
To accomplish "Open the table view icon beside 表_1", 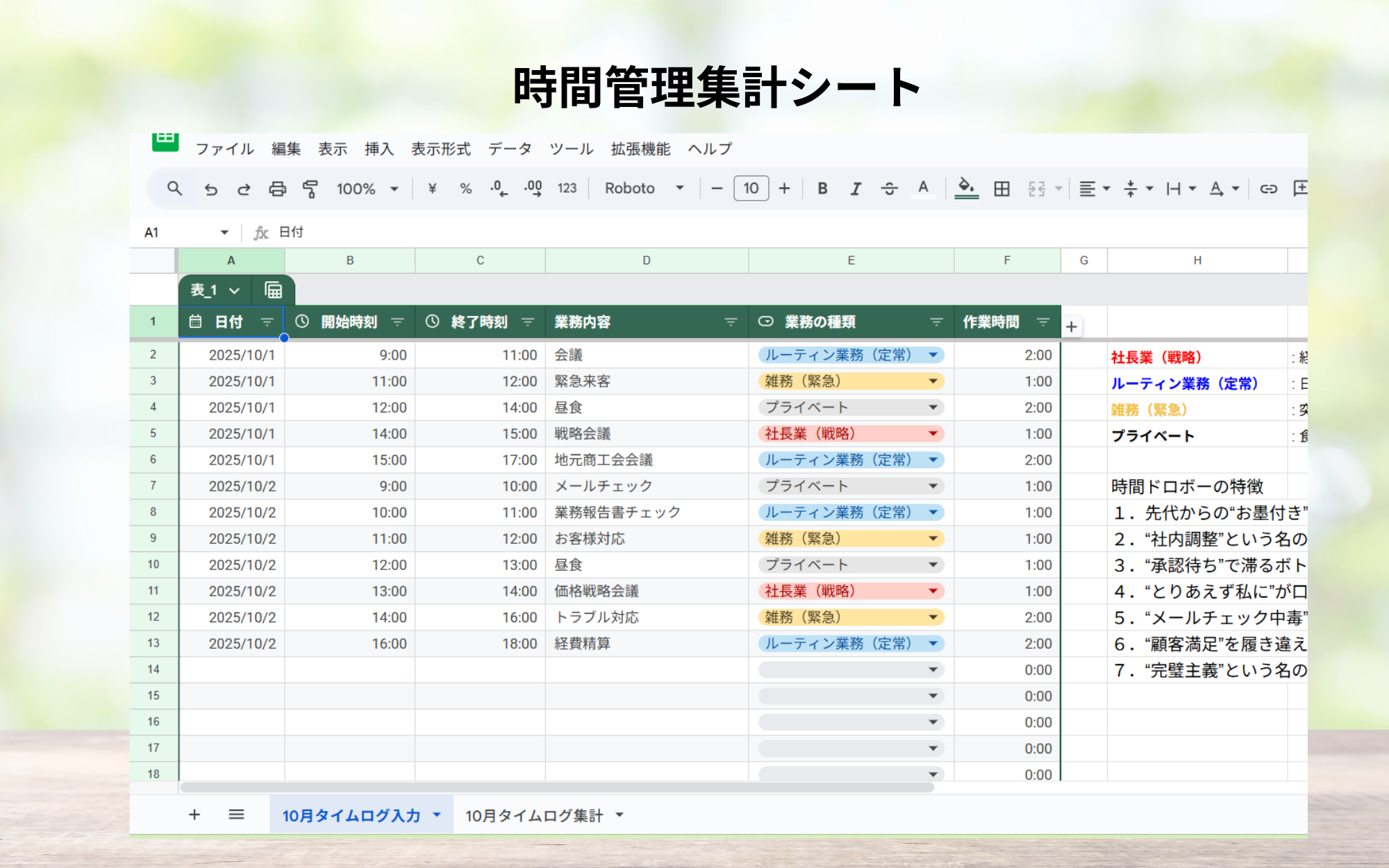I will [274, 290].
